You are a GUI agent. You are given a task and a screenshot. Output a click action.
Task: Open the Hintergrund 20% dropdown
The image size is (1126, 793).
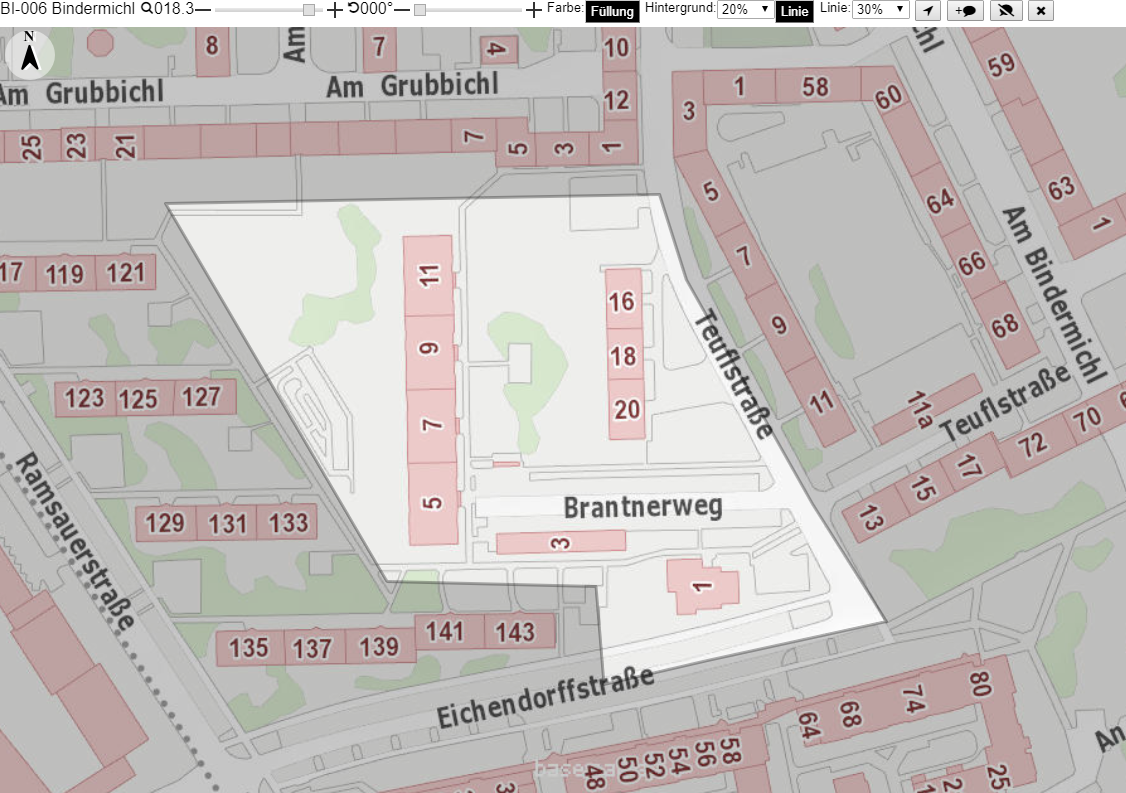[x=745, y=9]
